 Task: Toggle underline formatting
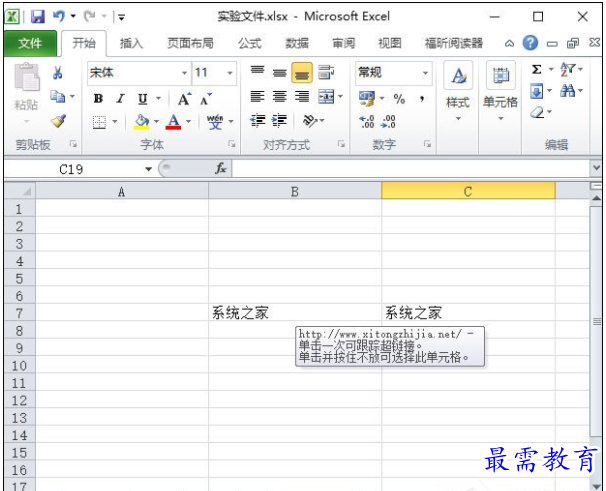143,99
